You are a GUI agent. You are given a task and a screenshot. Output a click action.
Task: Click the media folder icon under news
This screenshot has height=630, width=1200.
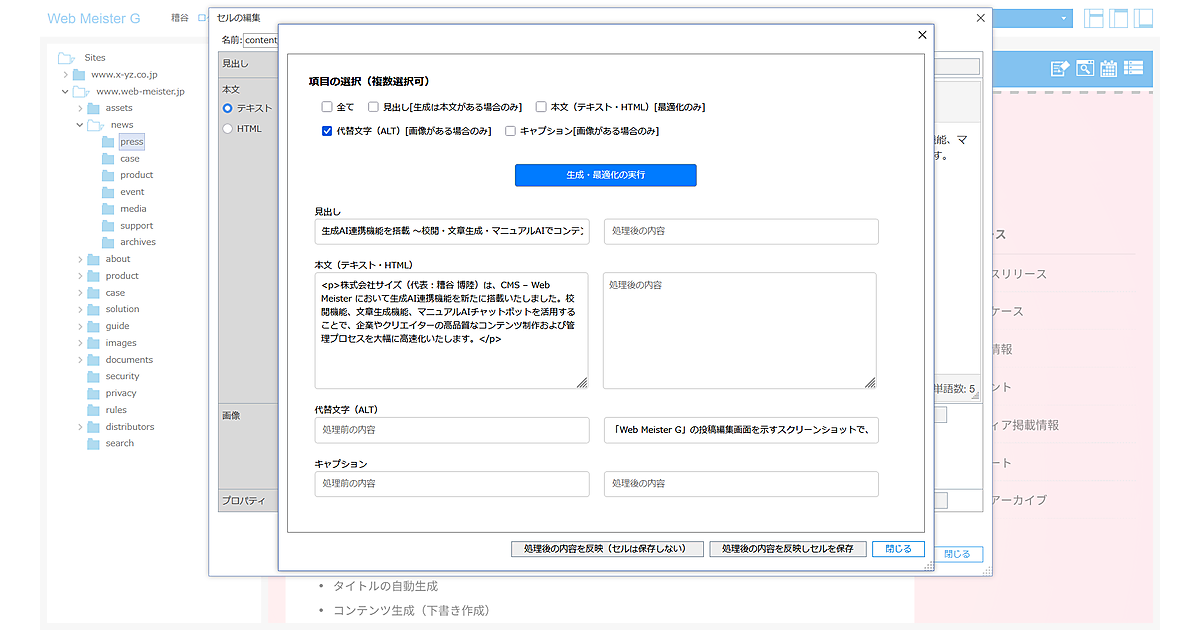coord(108,209)
